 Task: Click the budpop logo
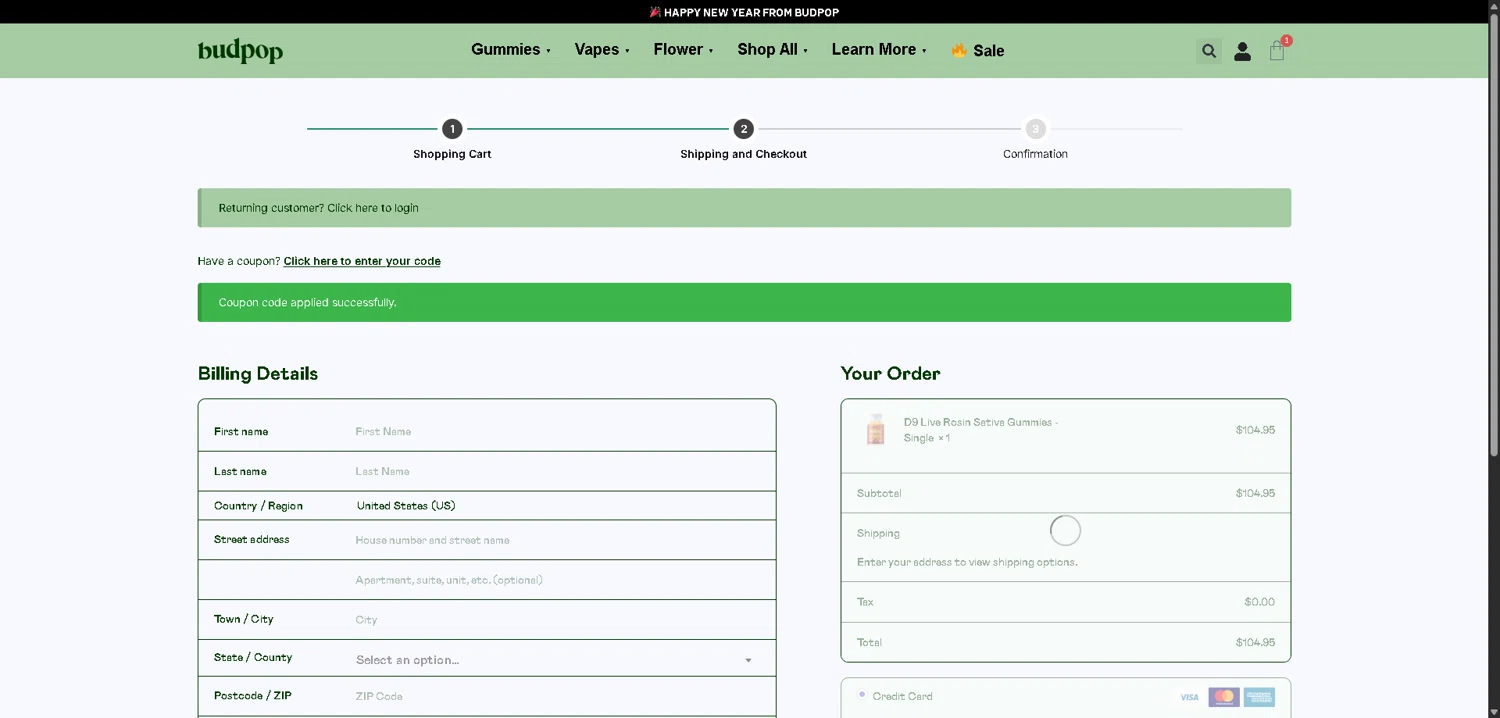(x=240, y=51)
